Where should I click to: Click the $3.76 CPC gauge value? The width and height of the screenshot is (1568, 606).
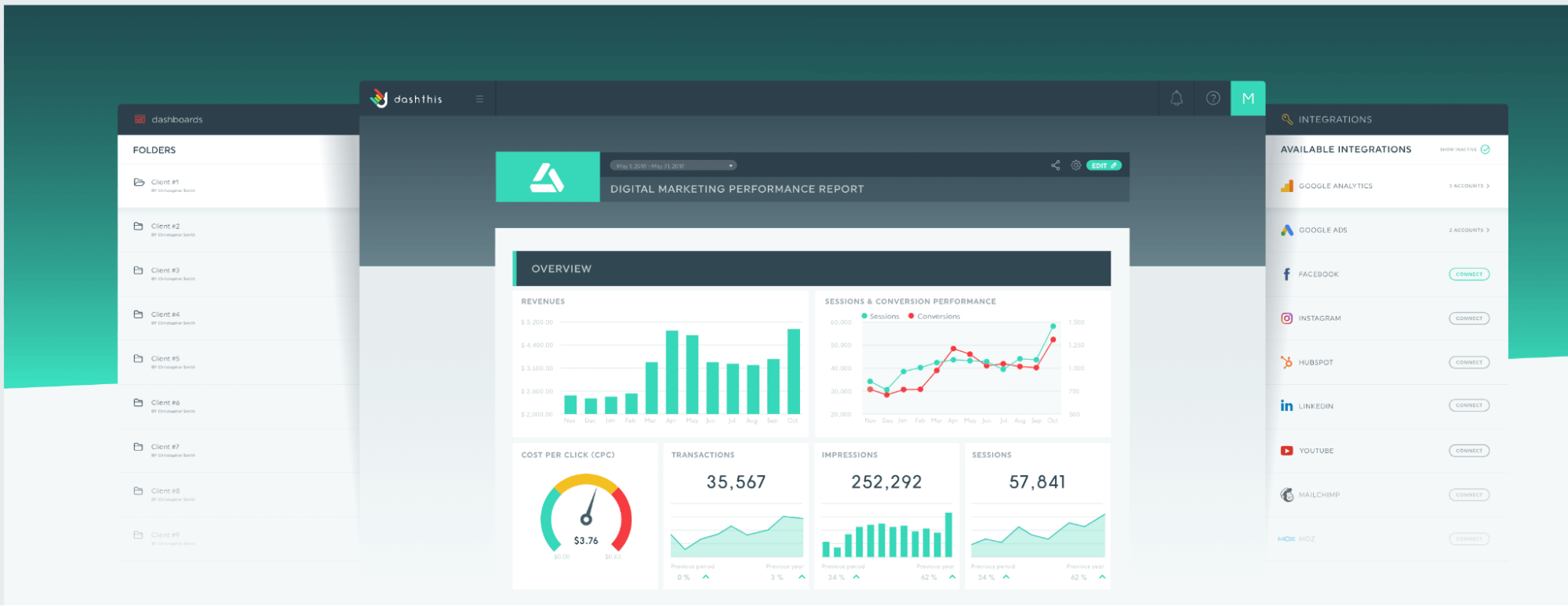586,540
